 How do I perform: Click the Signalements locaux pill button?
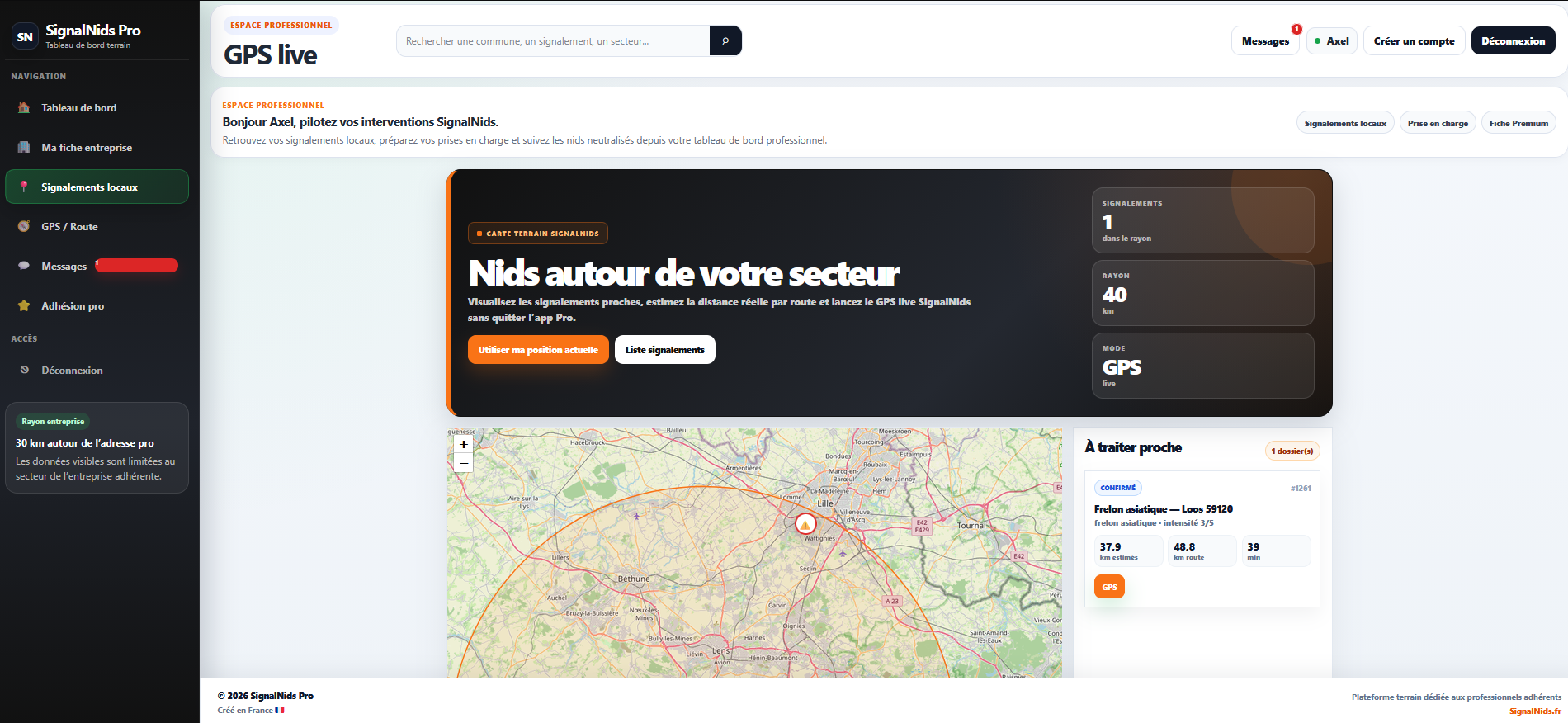click(1345, 123)
